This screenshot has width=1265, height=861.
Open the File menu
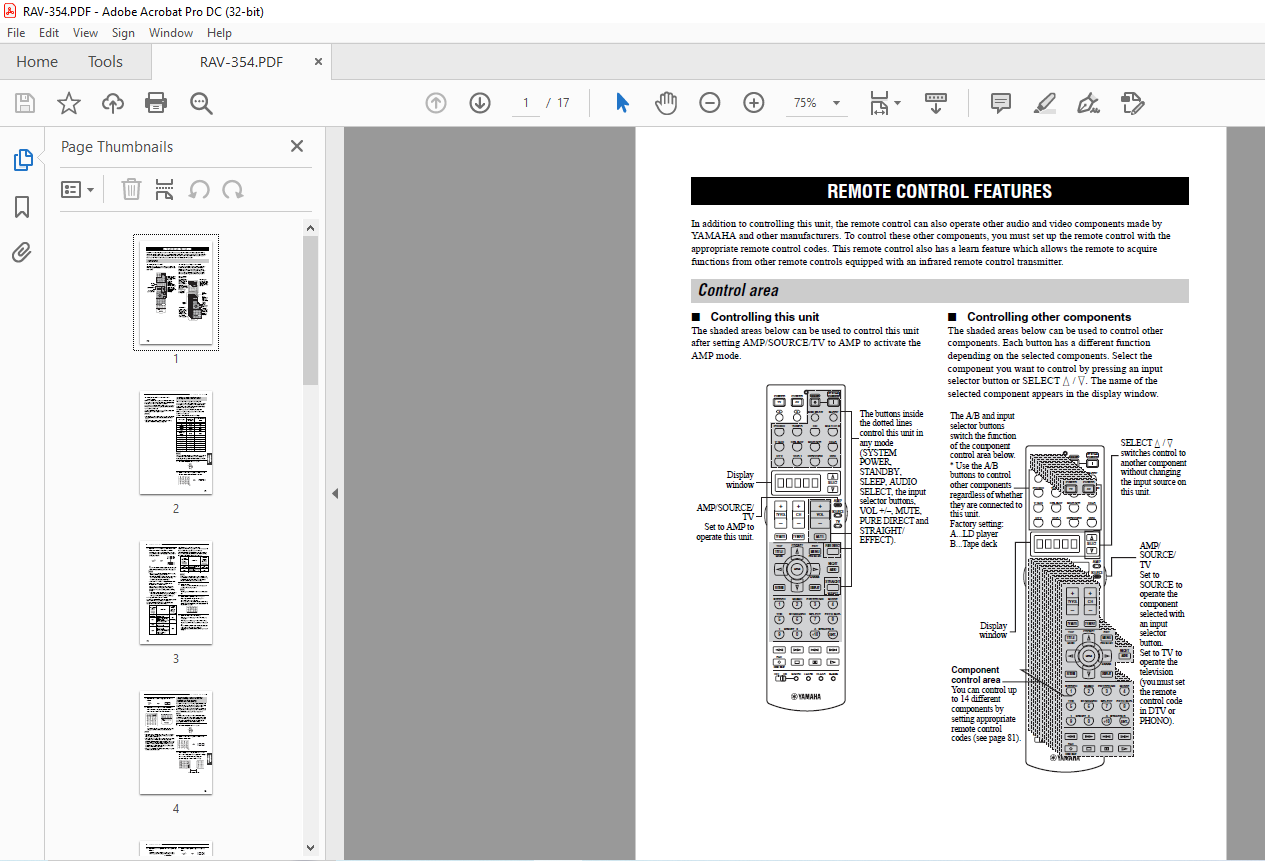point(16,33)
